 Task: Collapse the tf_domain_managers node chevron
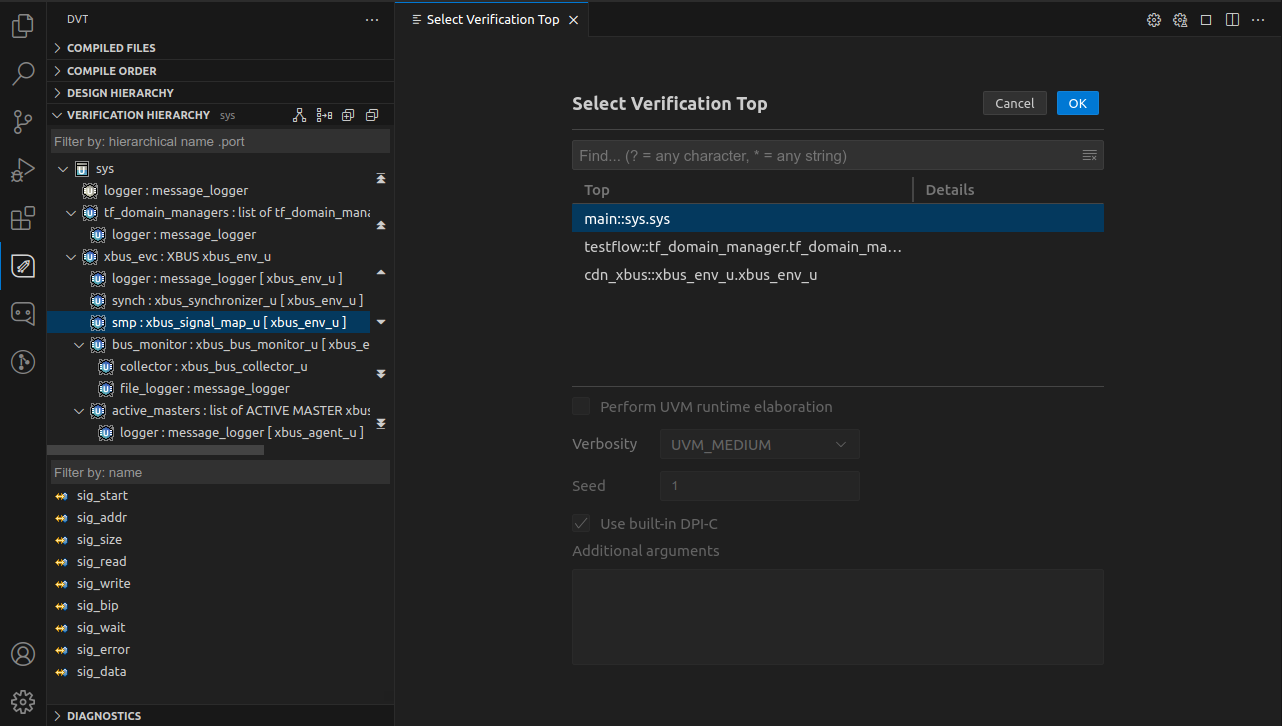(x=71, y=212)
